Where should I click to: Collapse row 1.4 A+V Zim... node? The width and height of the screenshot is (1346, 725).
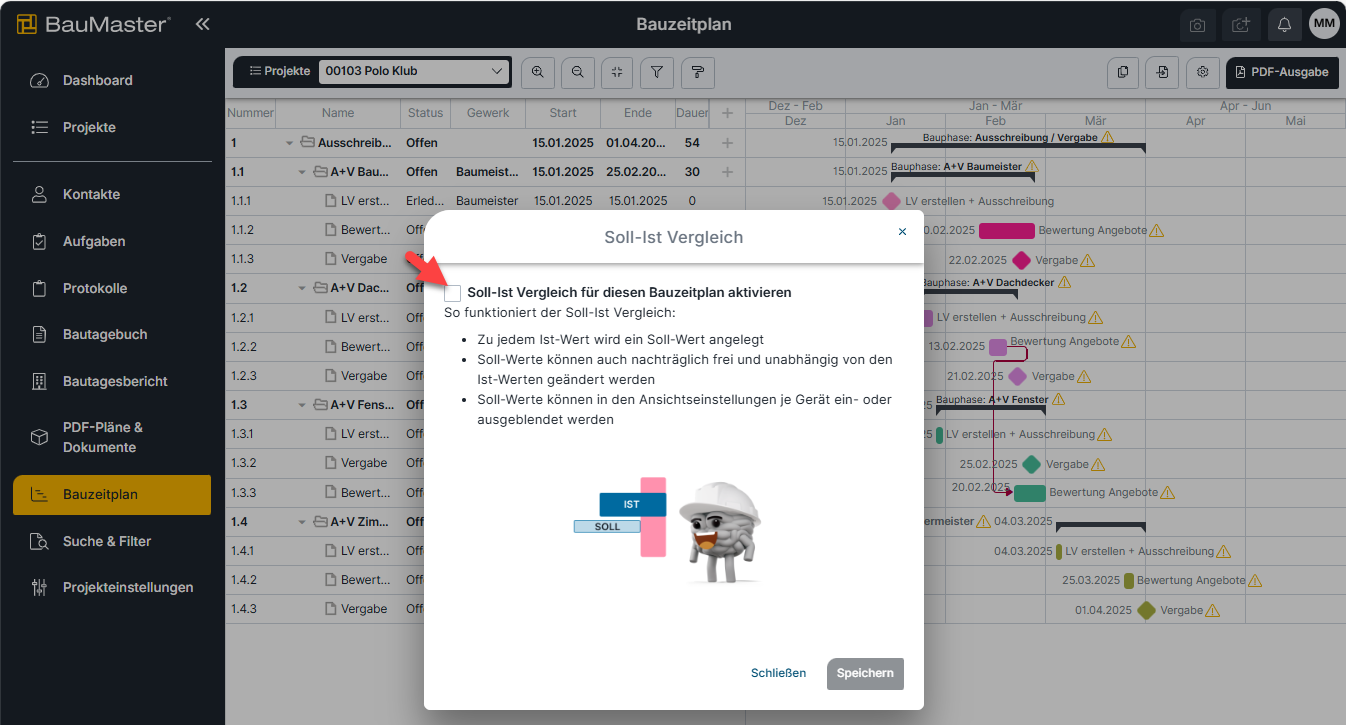pyautogui.click(x=303, y=521)
